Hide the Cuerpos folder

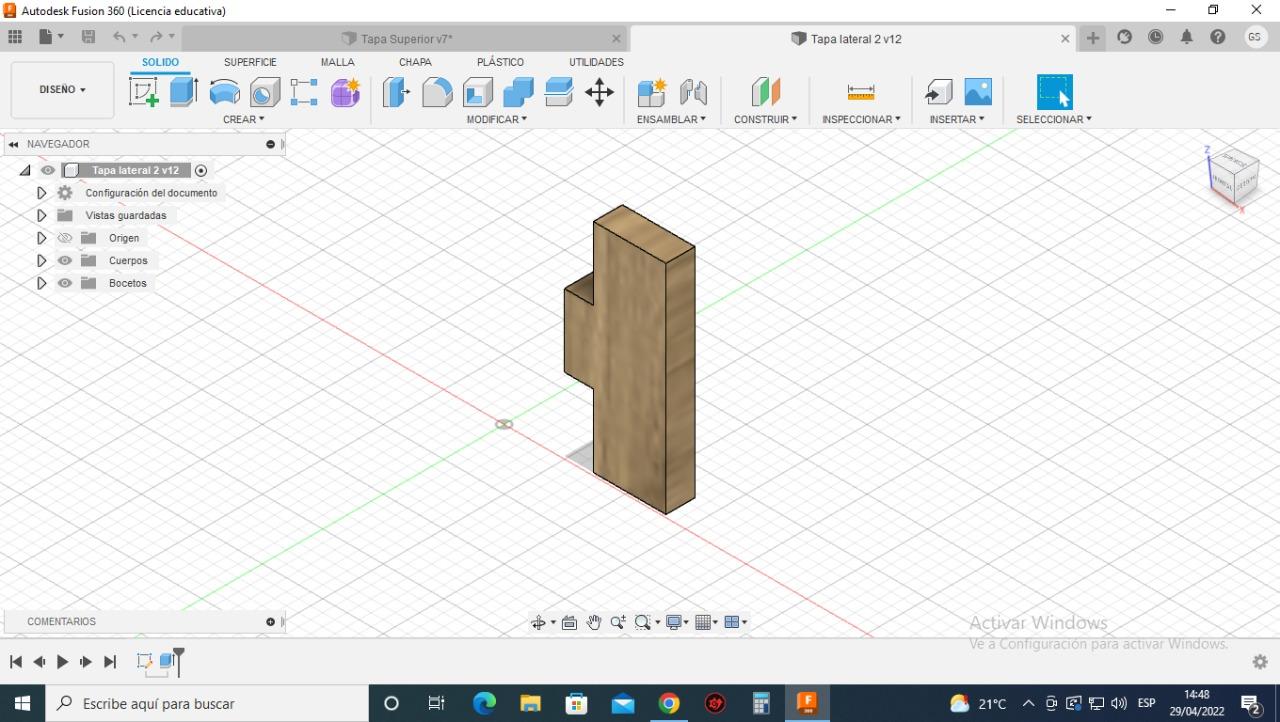click(65, 260)
